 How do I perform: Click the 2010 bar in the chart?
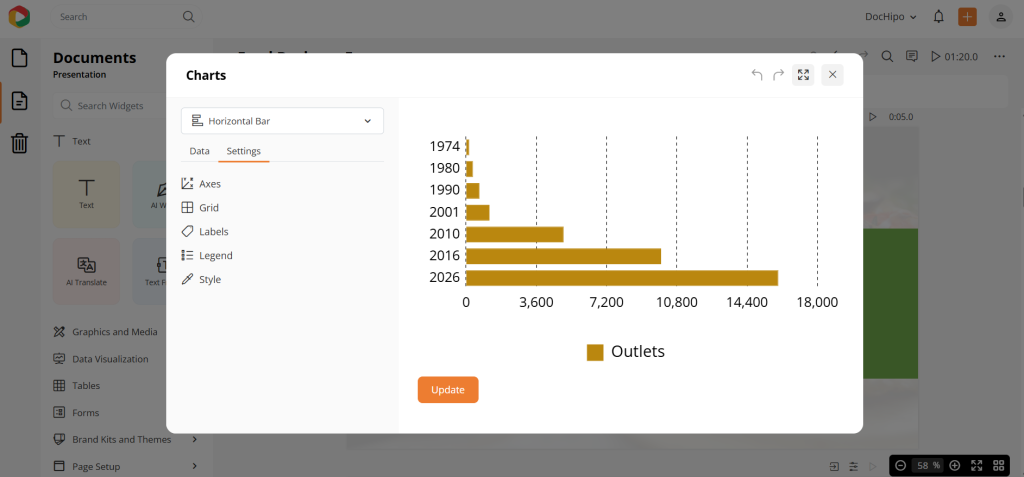515,234
